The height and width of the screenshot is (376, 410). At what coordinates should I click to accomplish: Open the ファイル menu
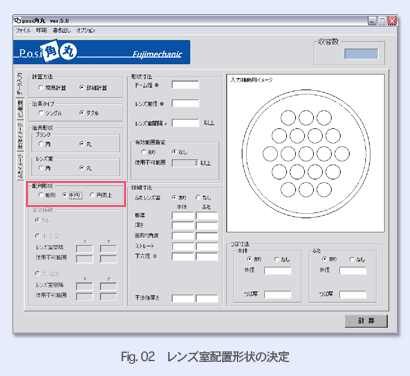pos(23,30)
